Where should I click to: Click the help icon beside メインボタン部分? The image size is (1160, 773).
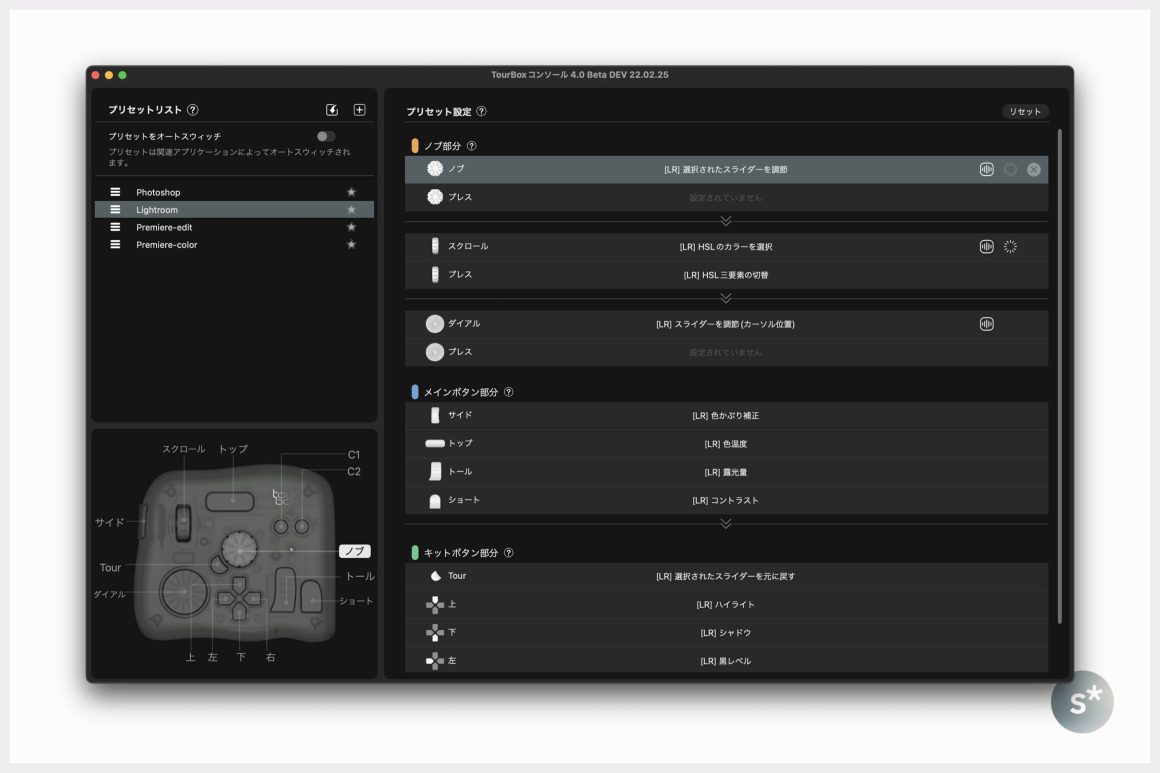(x=509, y=393)
